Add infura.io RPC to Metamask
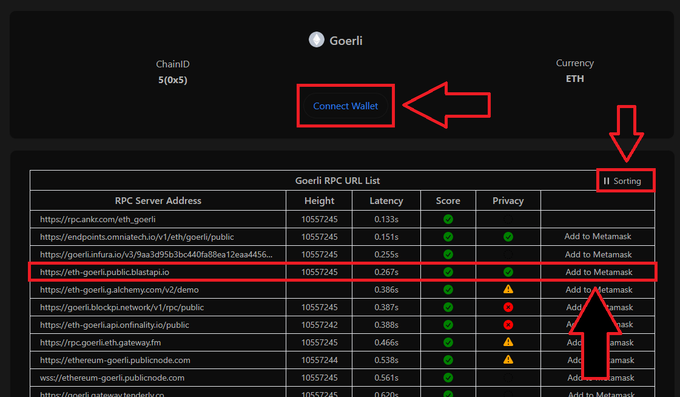The height and width of the screenshot is (397, 680). (x=598, y=254)
